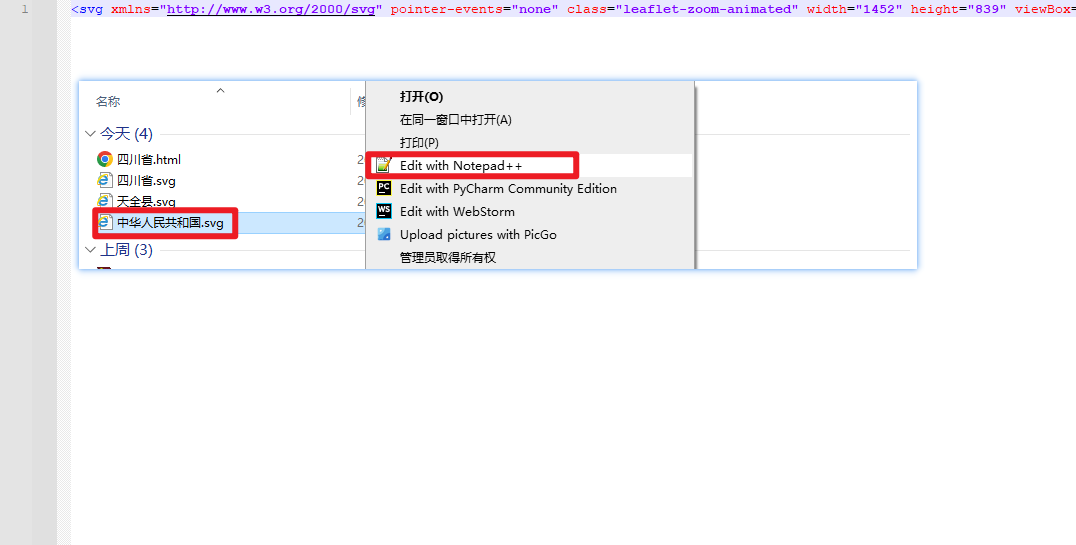Click the 上周 (3) group label
The width and height of the screenshot is (1076, 545).
(126, 250)
